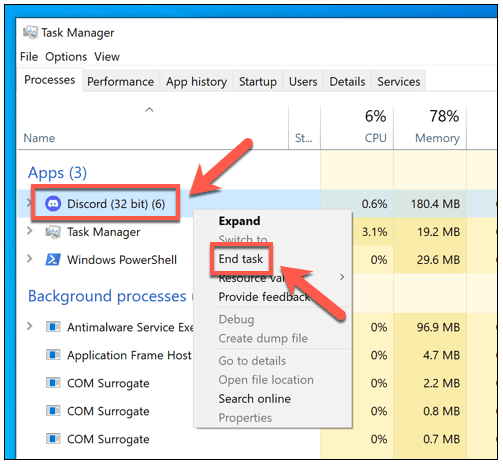The width and height of the screenshot is (503, 464).
Task: Sort by the Memory column header
Action: click(x=437, y=138)
